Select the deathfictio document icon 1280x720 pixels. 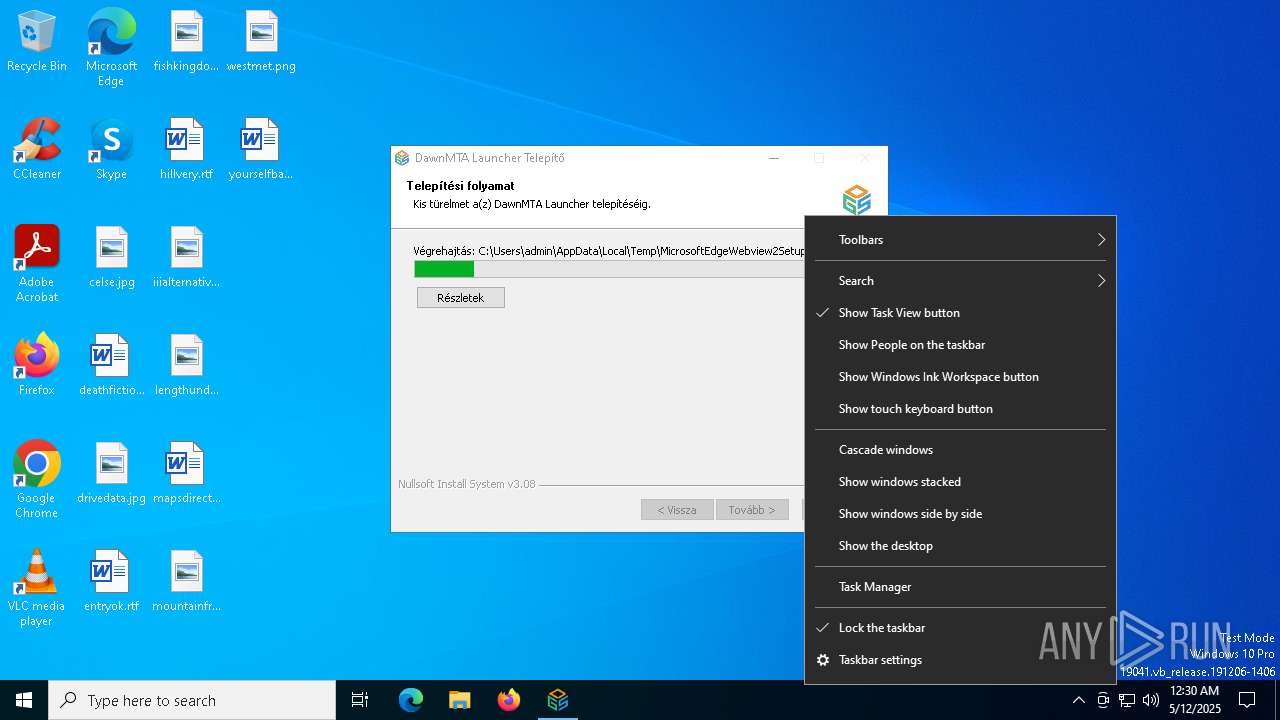111,366
